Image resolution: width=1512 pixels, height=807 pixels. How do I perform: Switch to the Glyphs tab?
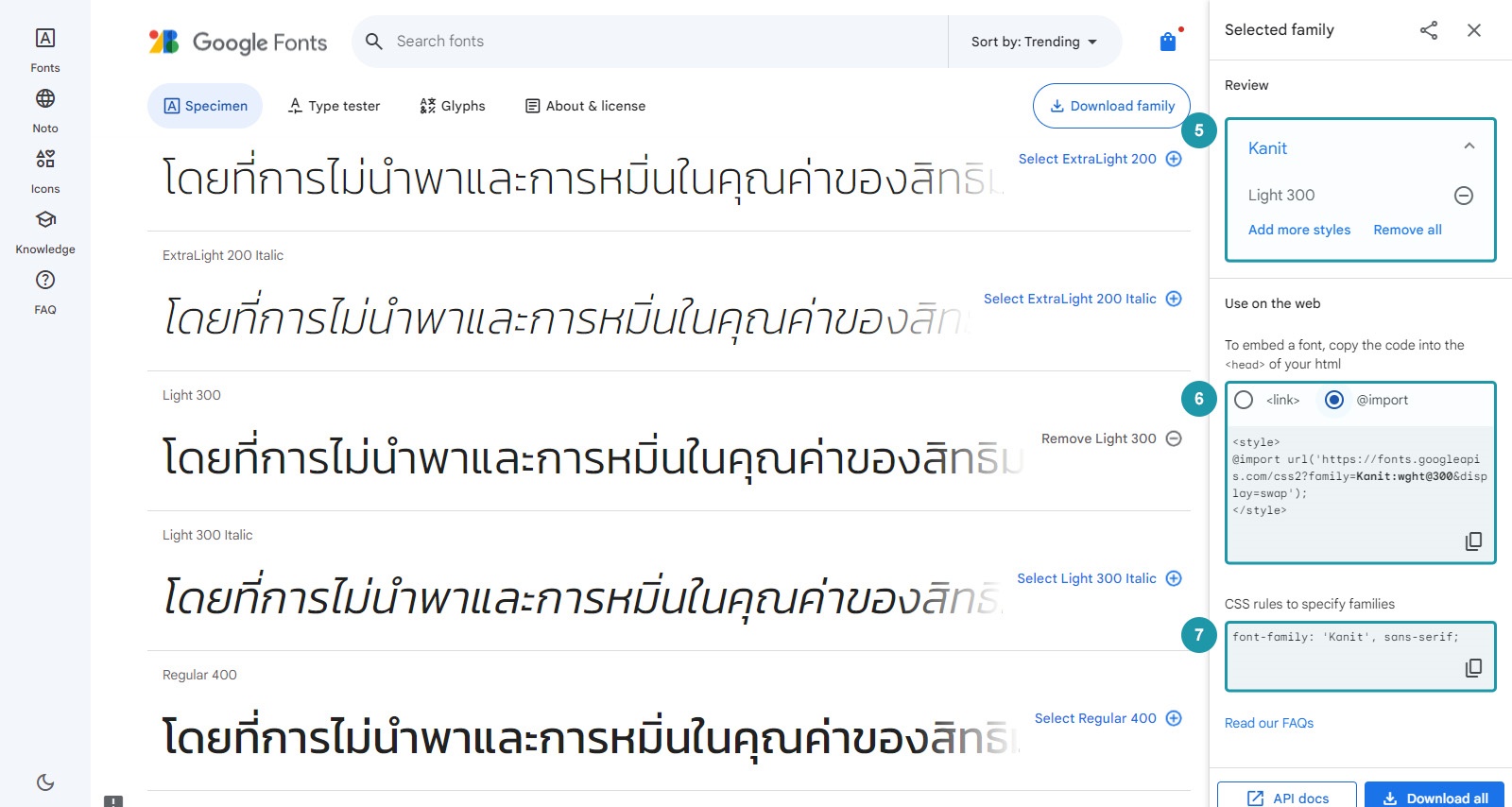click(x=453, y=106)
